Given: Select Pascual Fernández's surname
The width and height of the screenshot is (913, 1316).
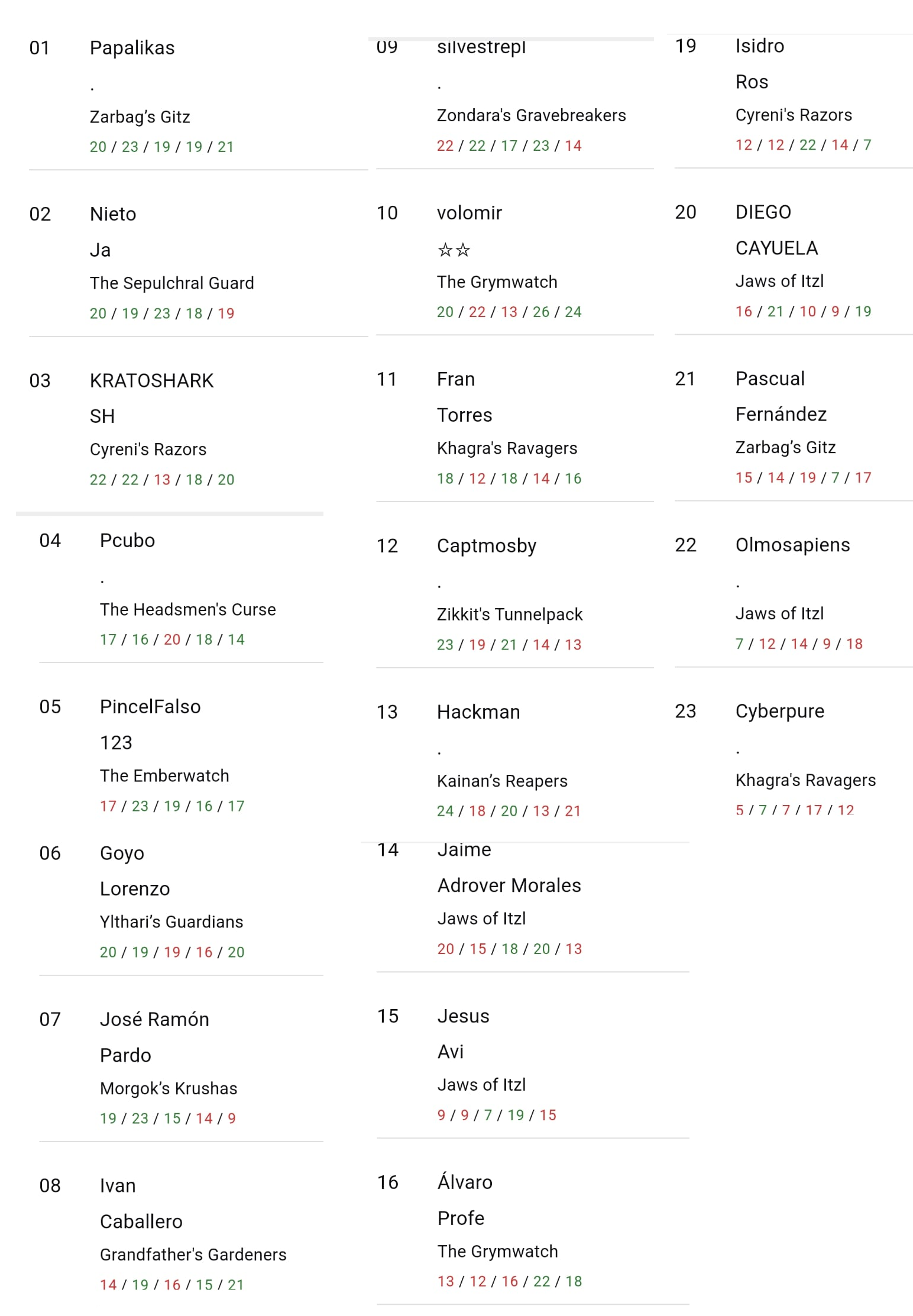Looking at the screenshot, I should tap(781, 415).
